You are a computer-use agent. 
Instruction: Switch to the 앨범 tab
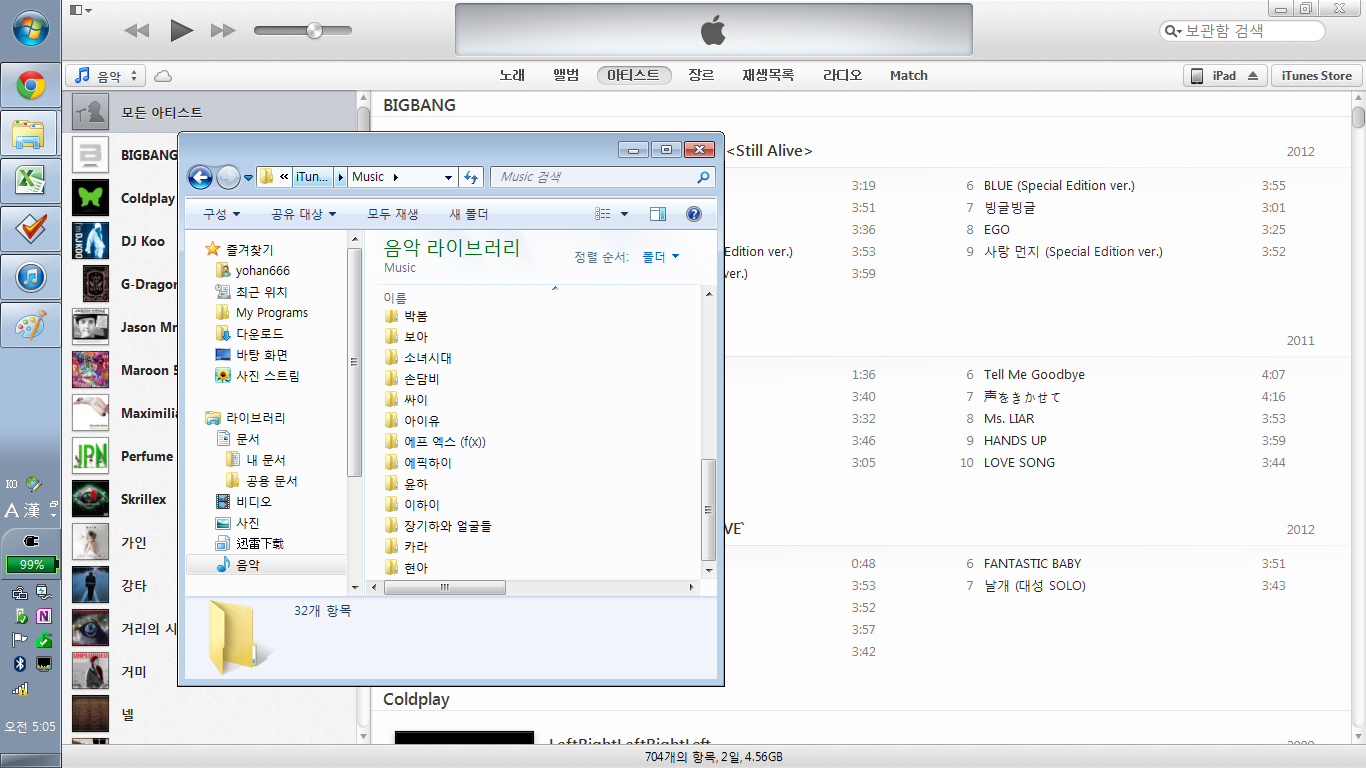pos(566,75)
